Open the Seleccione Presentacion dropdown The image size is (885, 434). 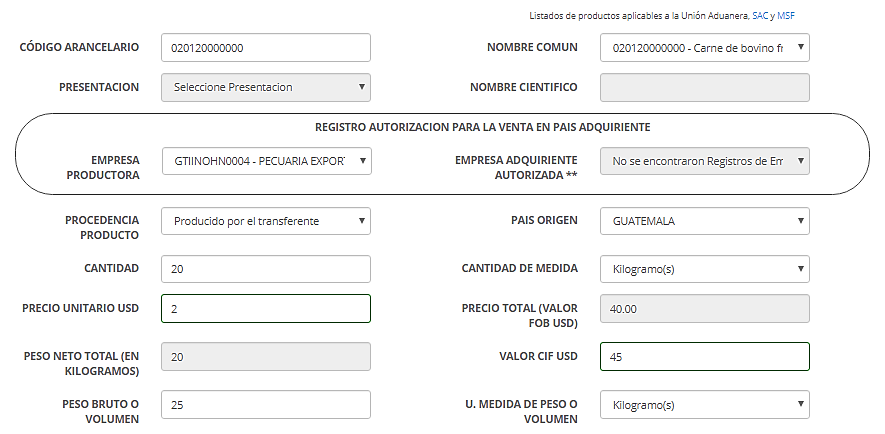coord(266,87)
